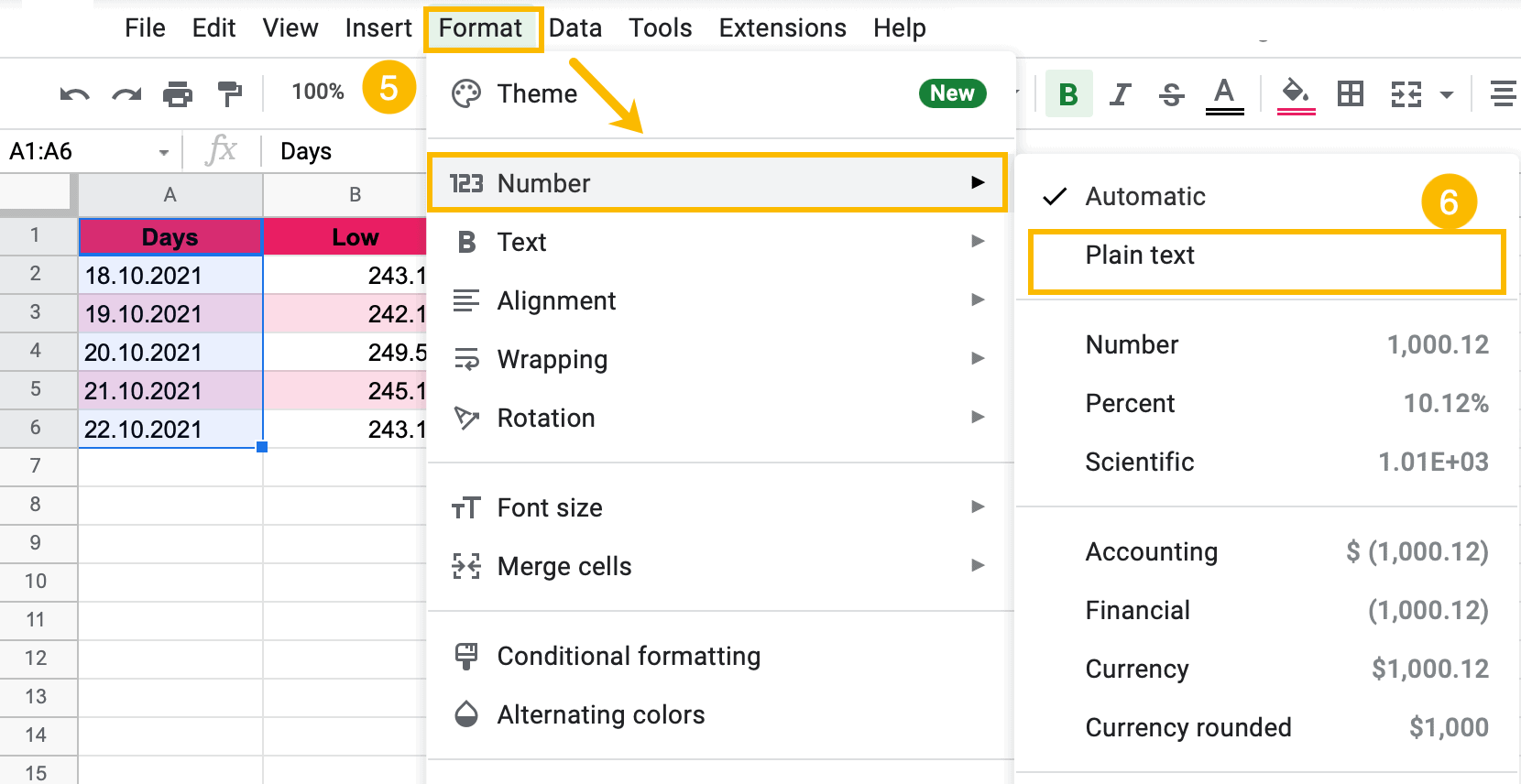Select the Paint format tool
The height and width of the screenshot is (784, 1521).
tap(229, 93)
